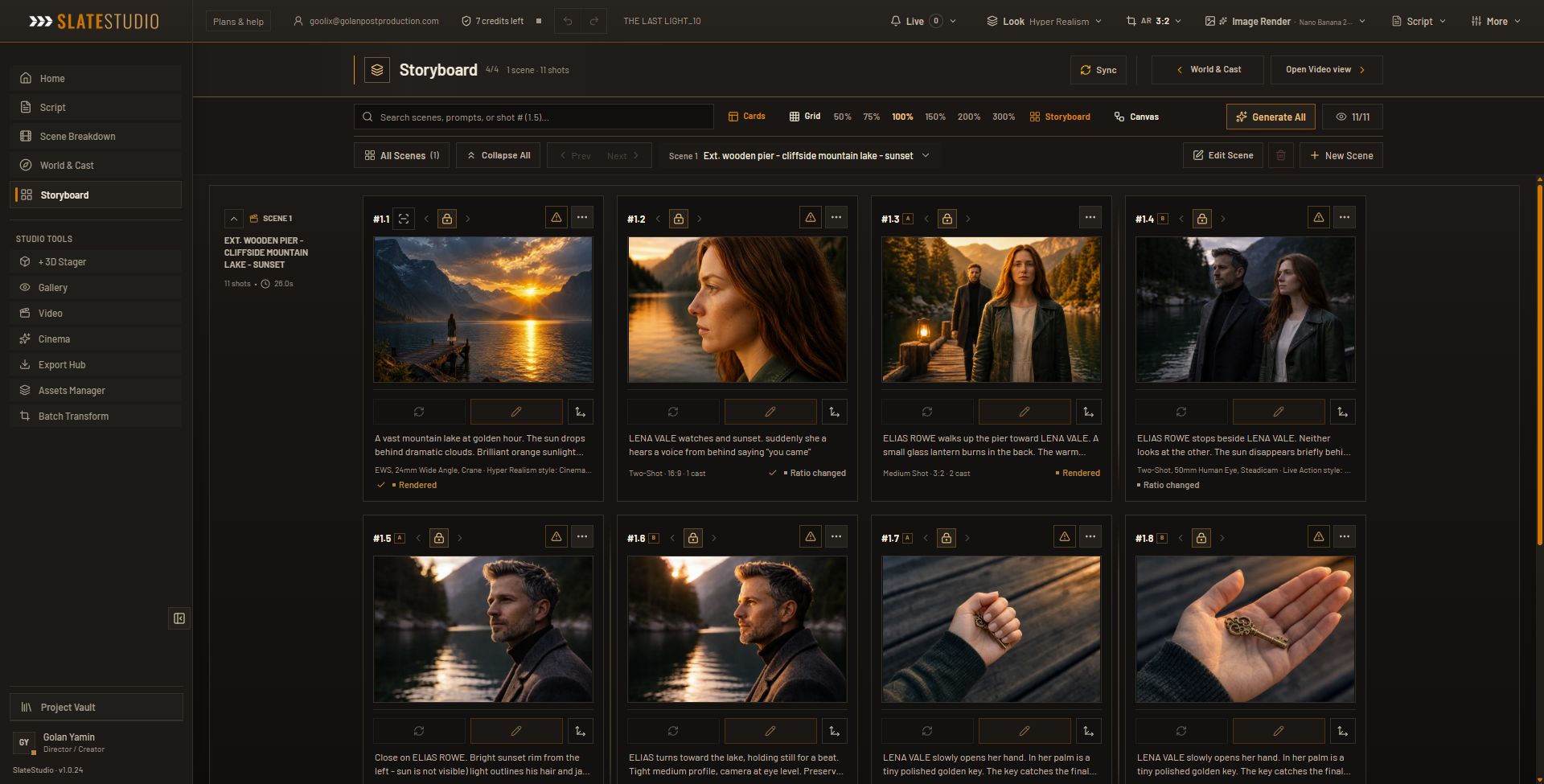Click New Scene button
1544x784 pixels.
coord(1341,155)
